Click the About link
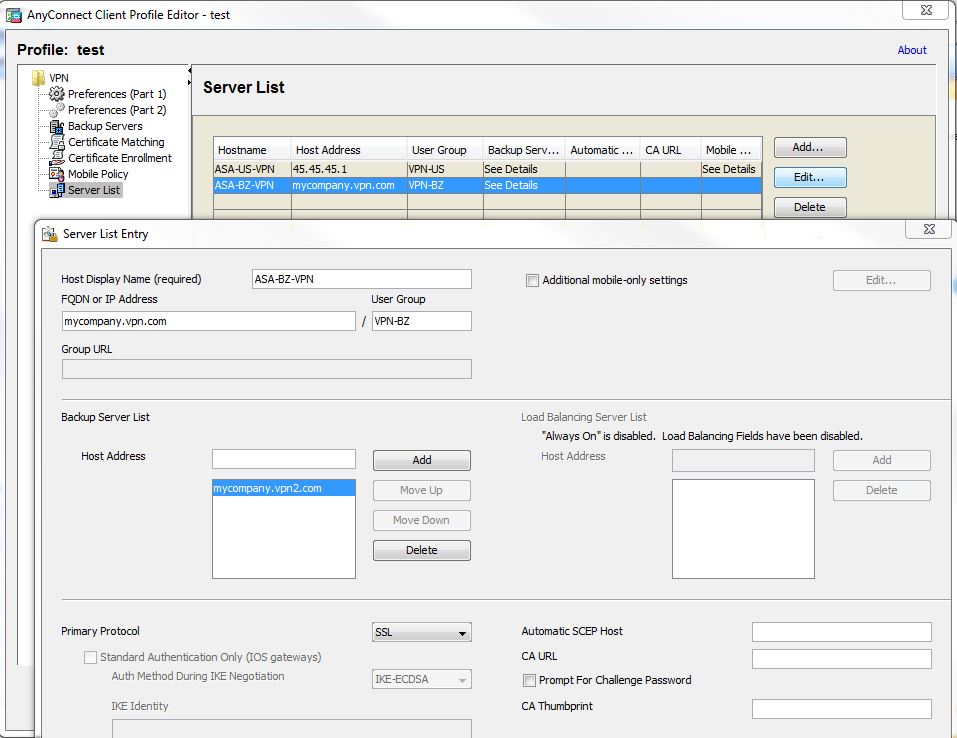The width and height of the screenshot is (957, 738). click(911, 50)
